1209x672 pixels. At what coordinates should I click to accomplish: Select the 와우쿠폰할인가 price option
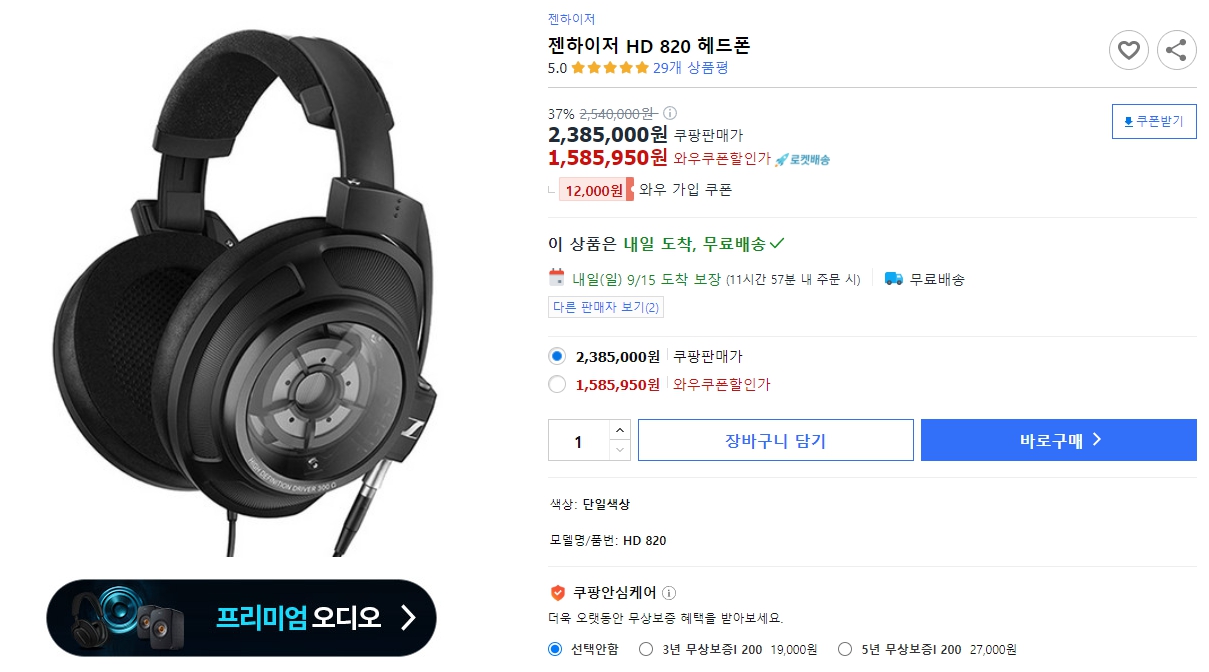coord(557,384)
